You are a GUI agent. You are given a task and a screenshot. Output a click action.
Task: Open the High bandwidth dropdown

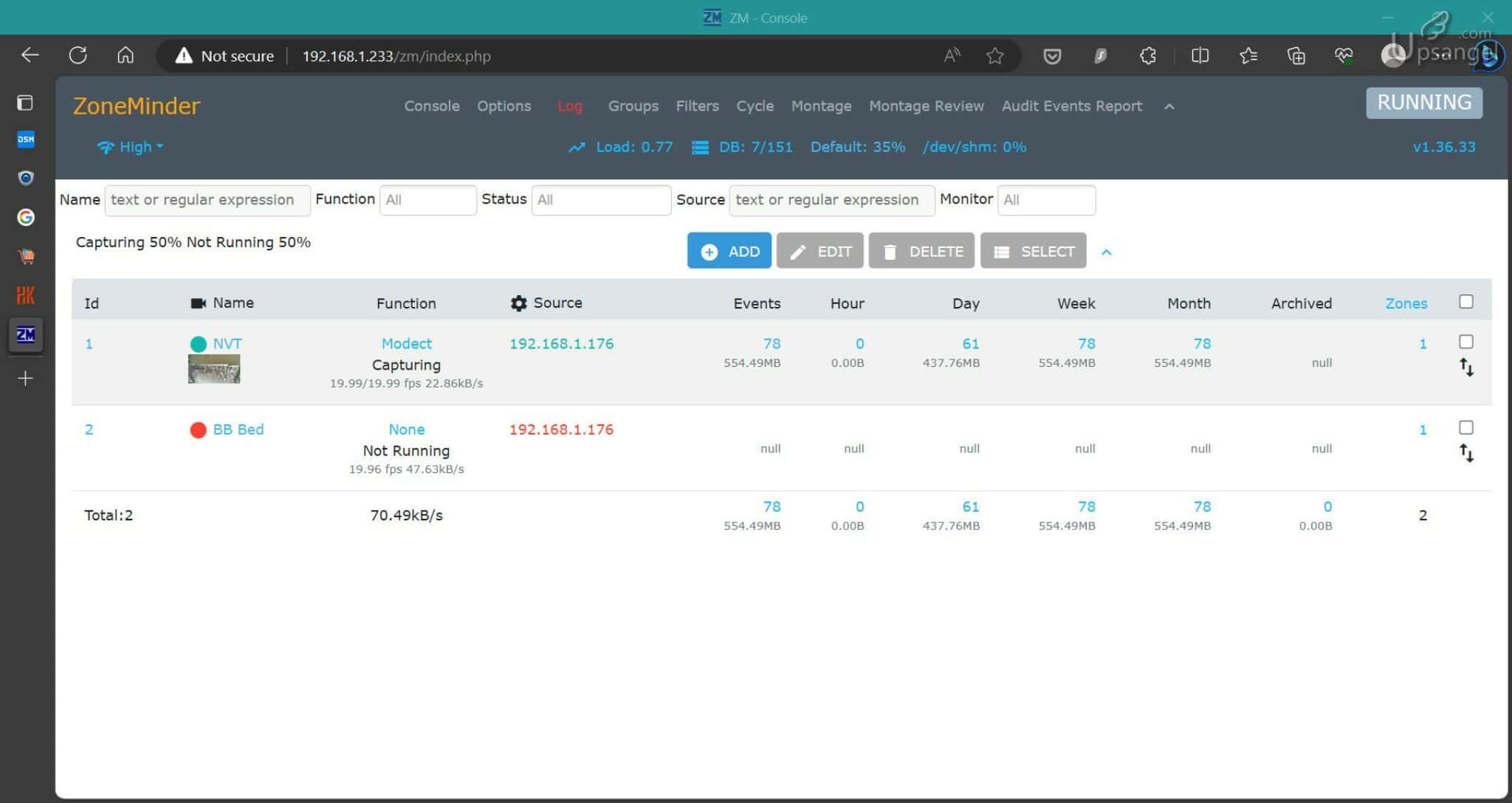129,147
